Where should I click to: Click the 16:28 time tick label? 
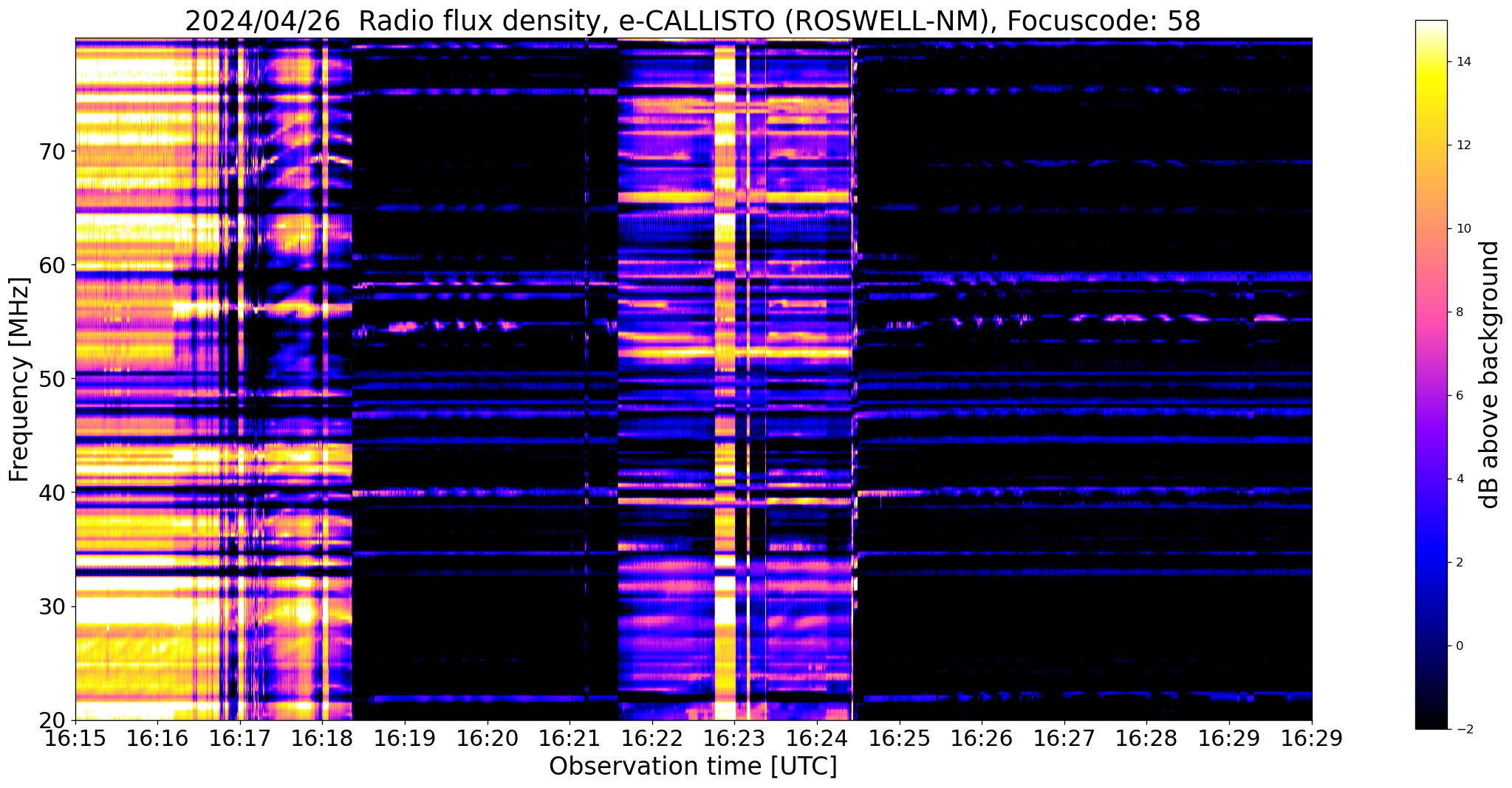(1146, 738)
